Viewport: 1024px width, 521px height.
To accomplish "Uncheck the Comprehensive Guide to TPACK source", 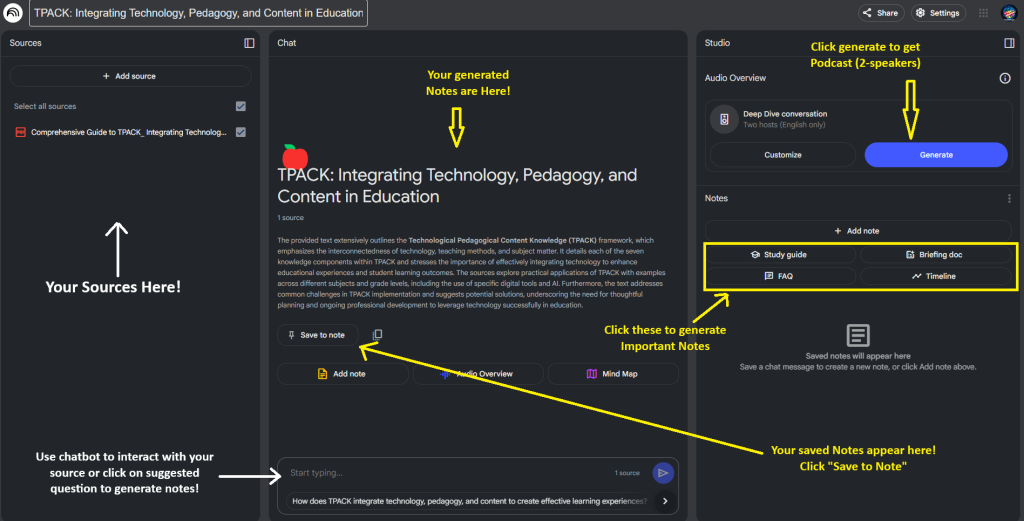I will coord(240,132).
